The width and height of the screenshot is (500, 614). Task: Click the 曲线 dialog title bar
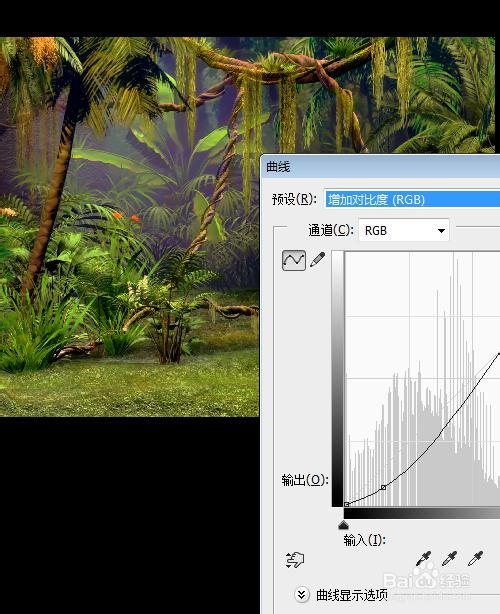click(380, 167)
